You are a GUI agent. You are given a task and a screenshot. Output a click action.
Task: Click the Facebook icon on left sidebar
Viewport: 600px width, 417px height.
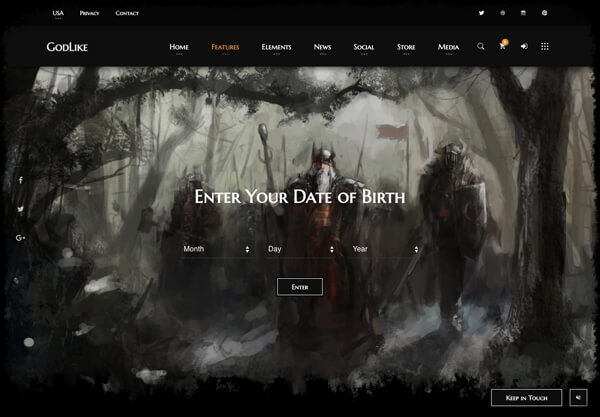pyautogui.click(x=21, y=180)
